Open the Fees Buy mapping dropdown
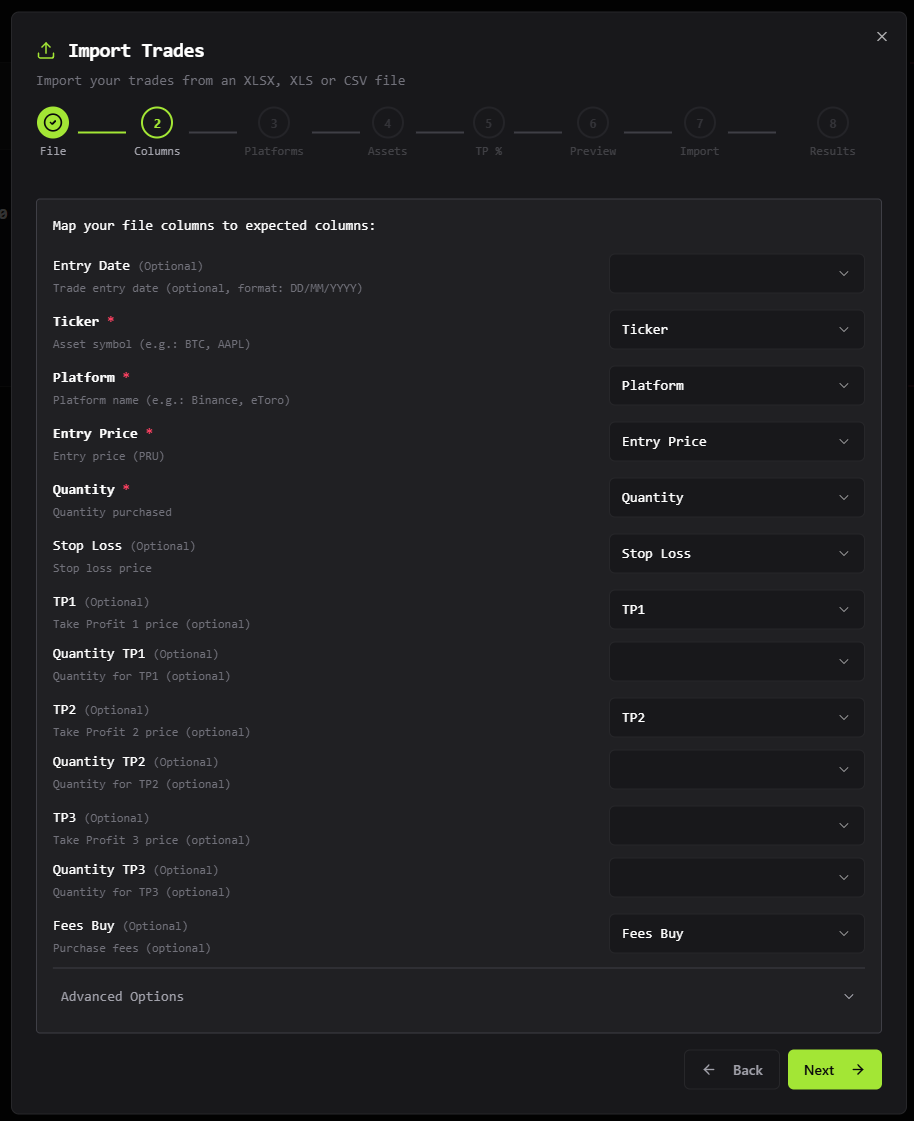914x1121 pixels. coord(736,933)
